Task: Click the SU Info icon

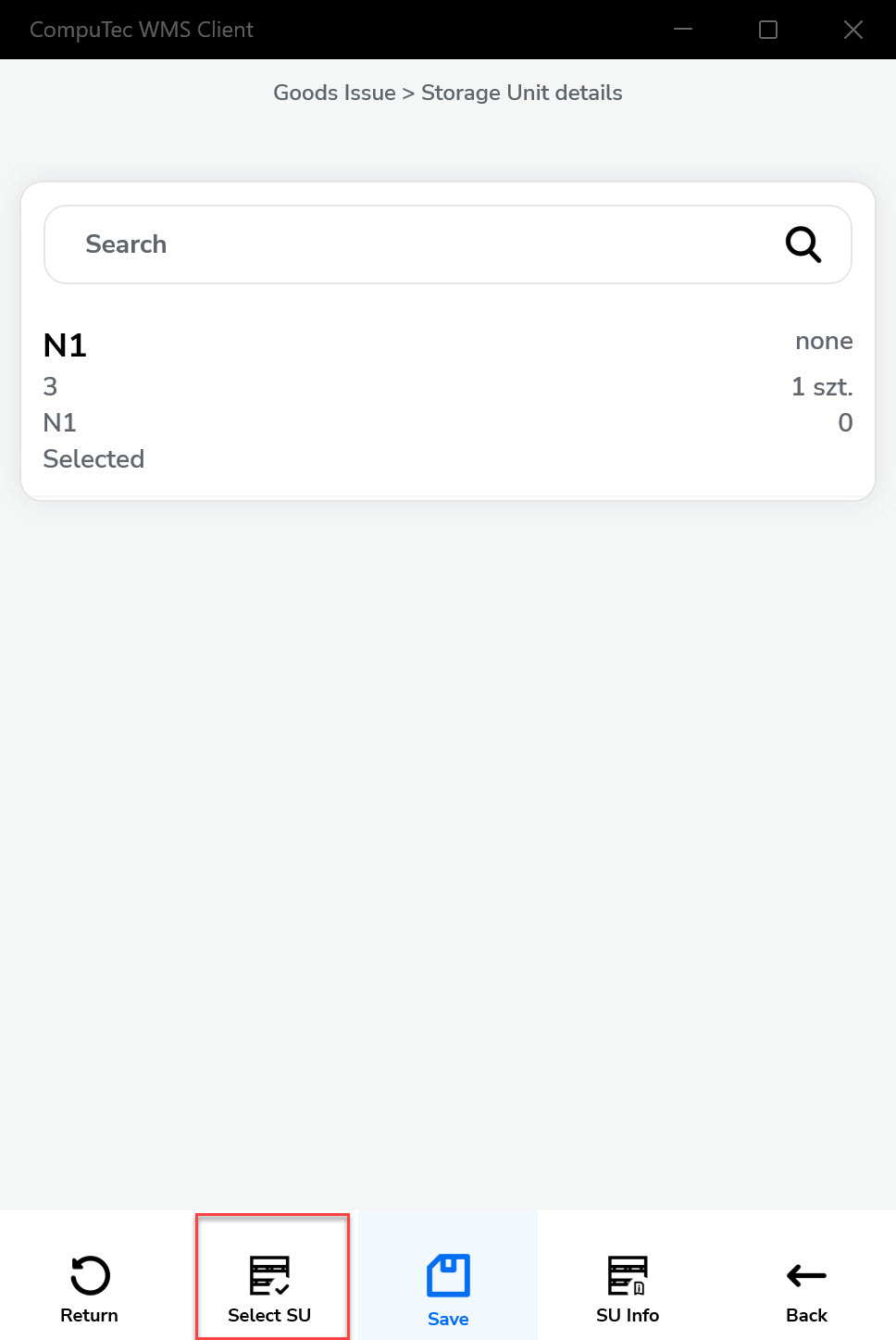Action: [x=628, y=1275]
